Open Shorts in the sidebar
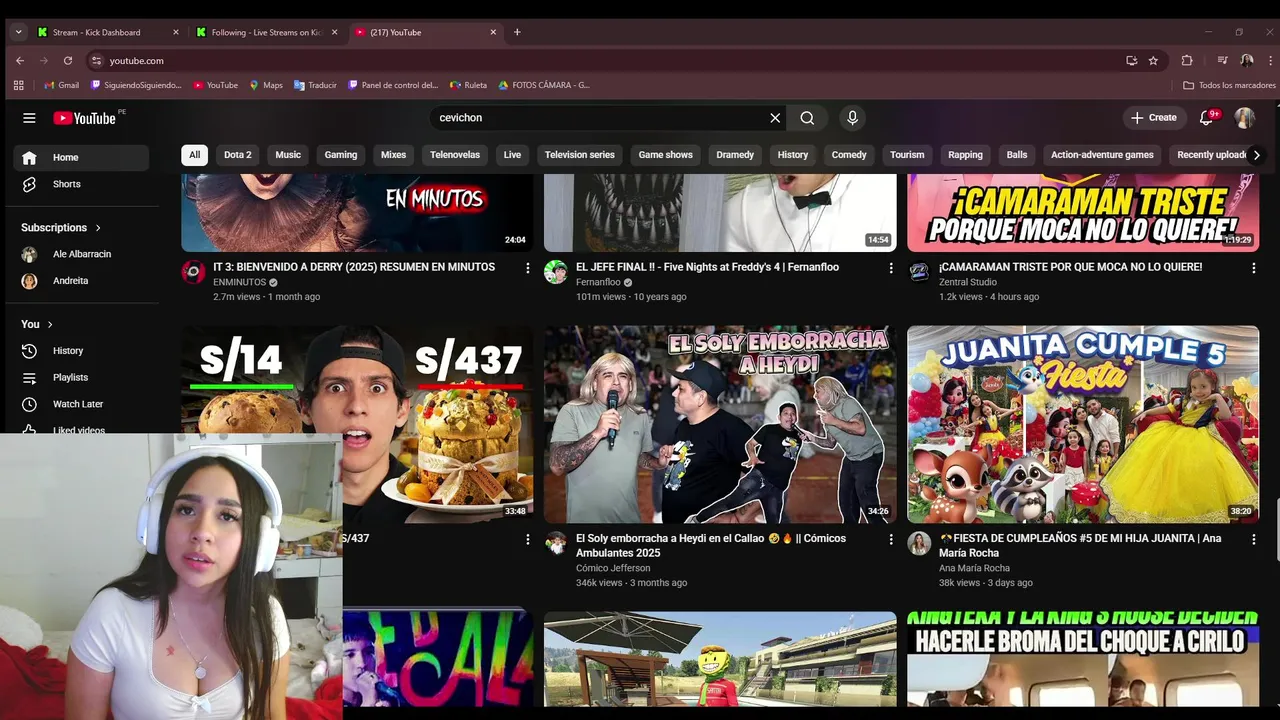The height and width of the screenshot is (720, 1280). point(81,184)
